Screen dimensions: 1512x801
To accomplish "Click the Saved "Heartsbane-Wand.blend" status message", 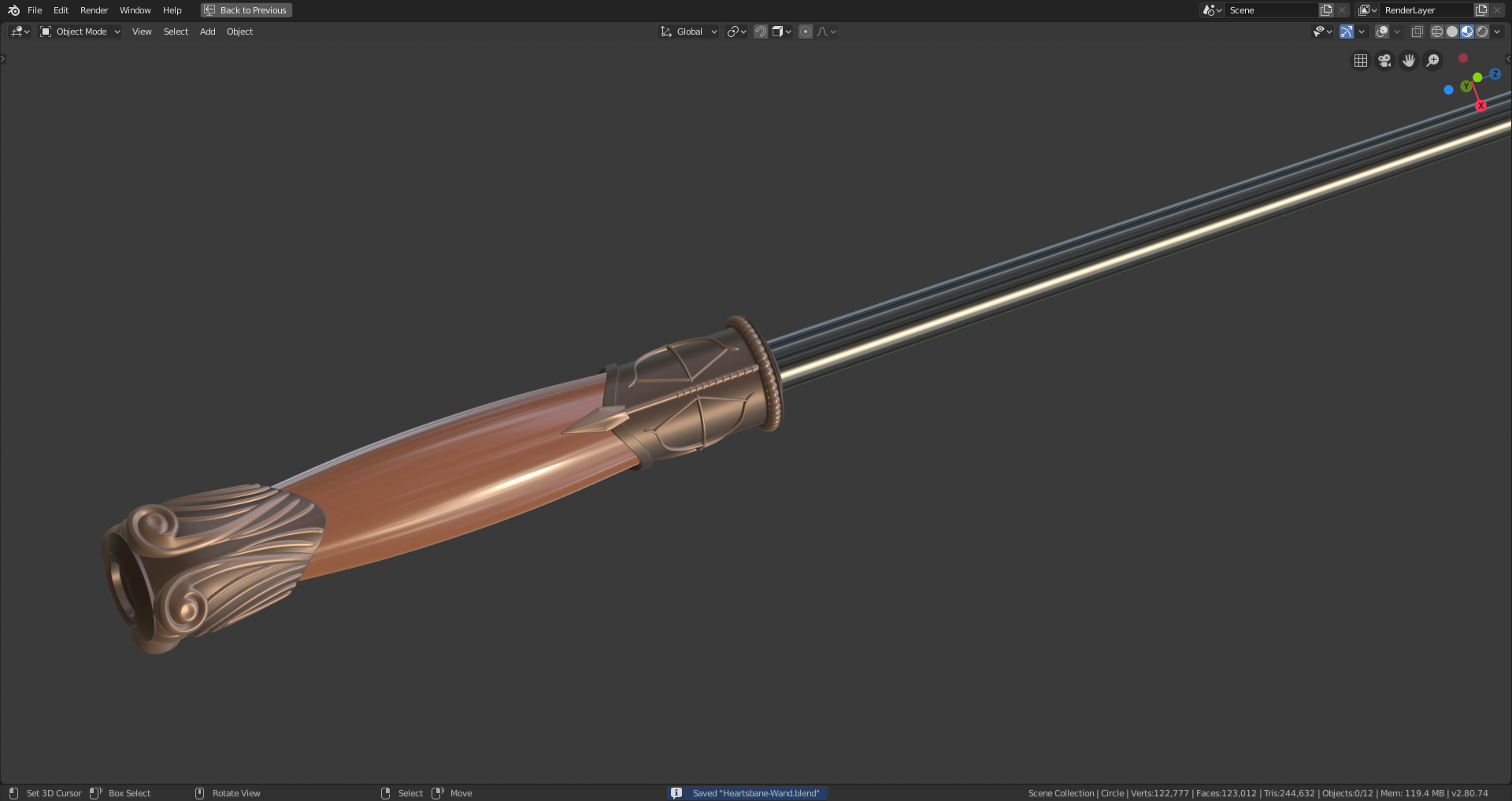I will [x=755, y=793].
